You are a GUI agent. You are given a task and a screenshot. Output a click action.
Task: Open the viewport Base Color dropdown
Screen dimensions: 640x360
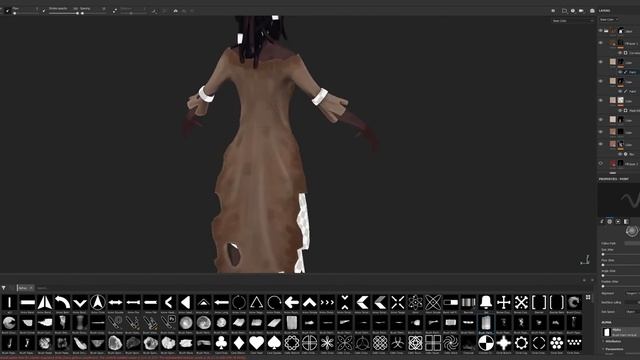point(572,21)
